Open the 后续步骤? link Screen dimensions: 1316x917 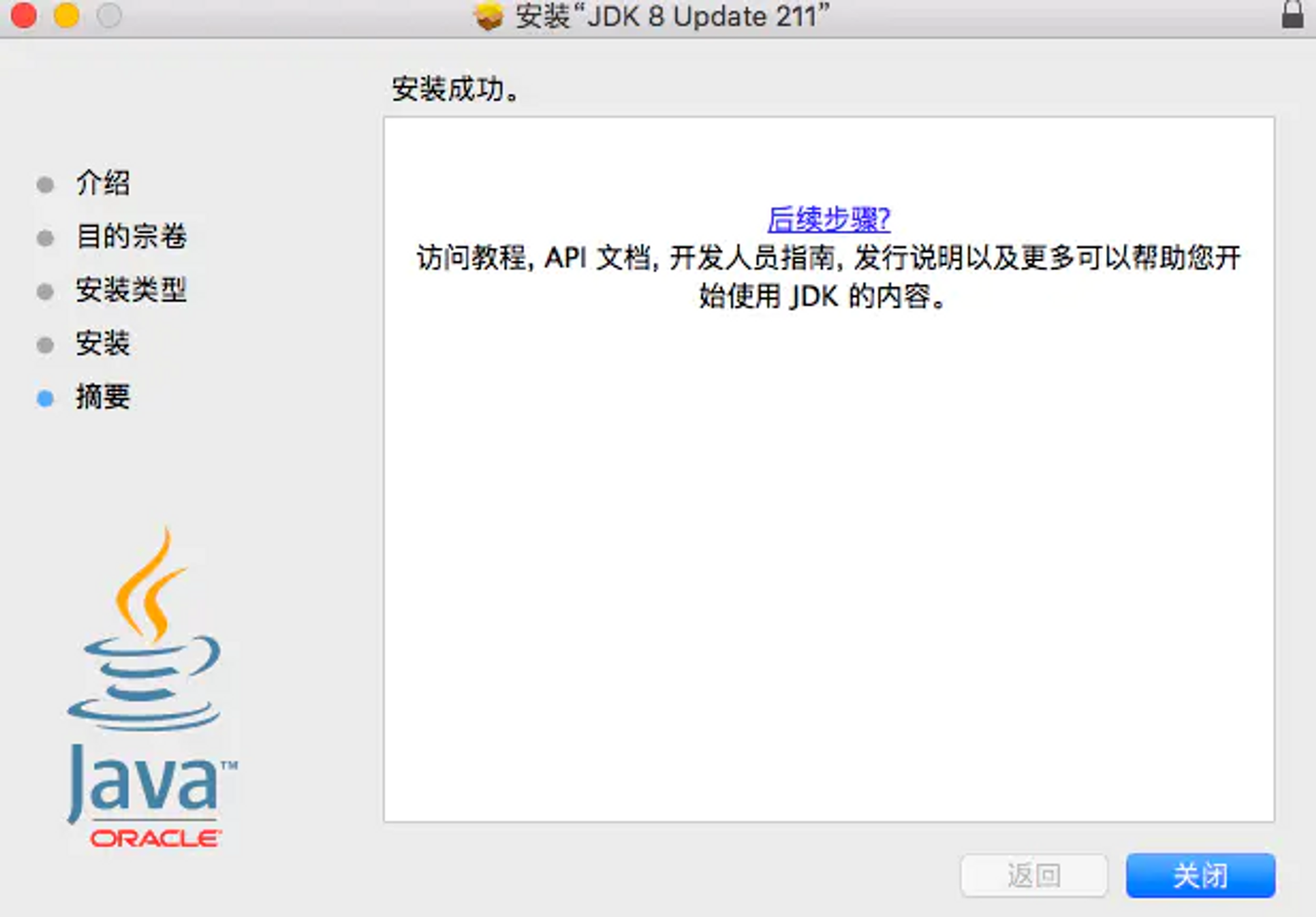tap(829, 219)
